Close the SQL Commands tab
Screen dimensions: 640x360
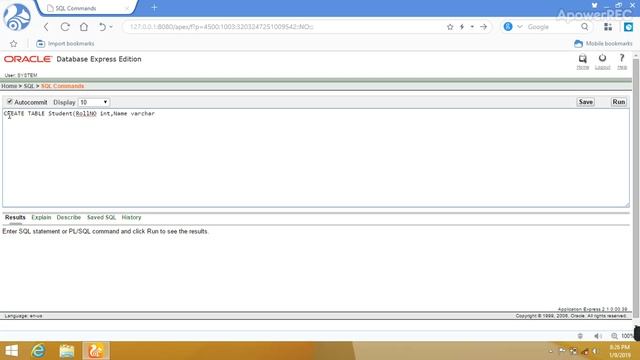pyautogui.click(x=127, y=8)
